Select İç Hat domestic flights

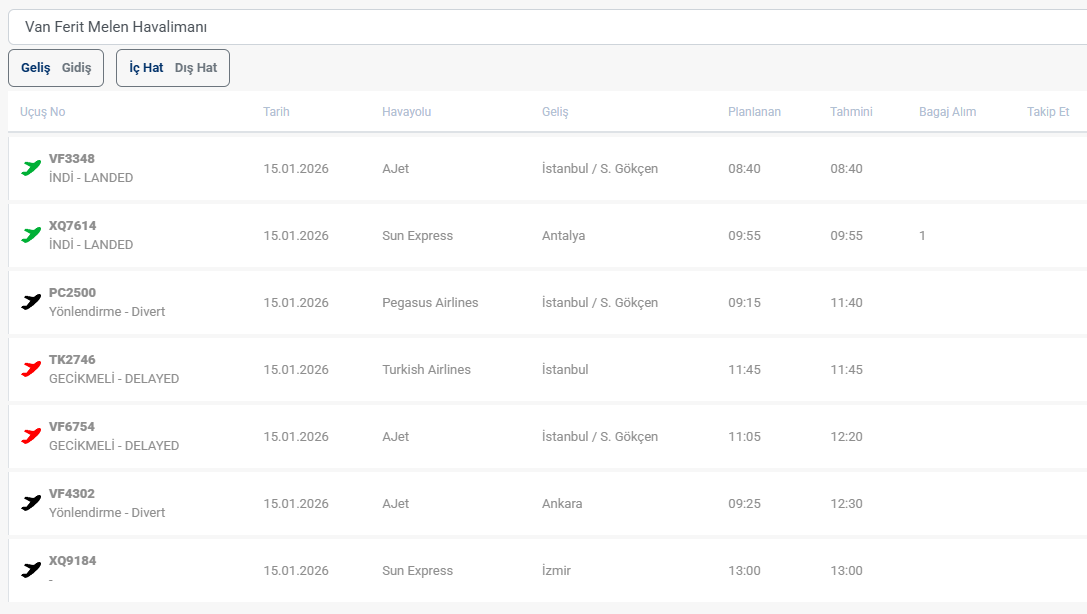point(146,68)
